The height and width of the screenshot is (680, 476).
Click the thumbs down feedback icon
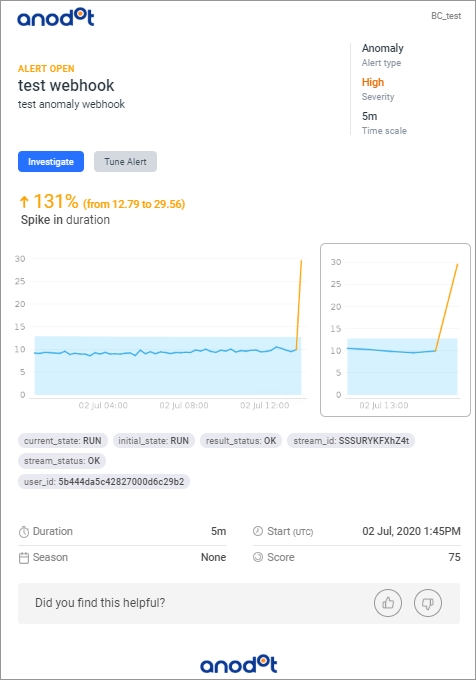[428, 603]
